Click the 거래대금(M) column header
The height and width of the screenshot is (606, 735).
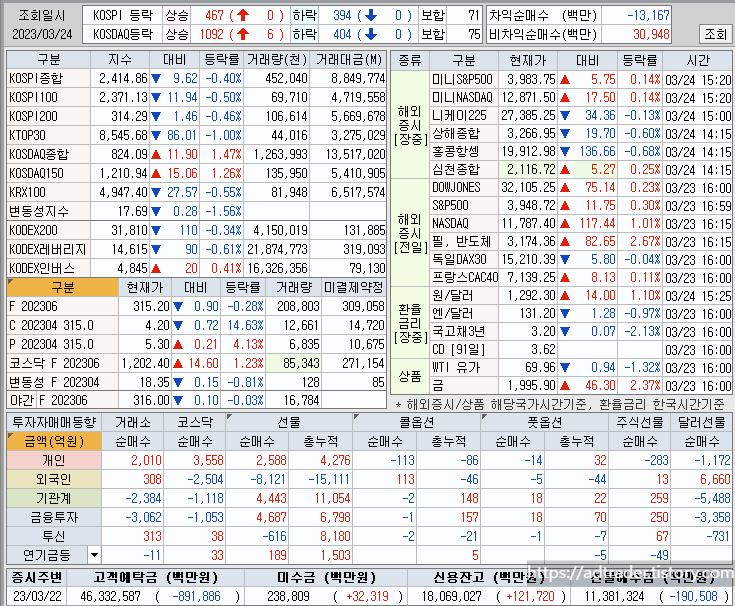tap(349, 60)
